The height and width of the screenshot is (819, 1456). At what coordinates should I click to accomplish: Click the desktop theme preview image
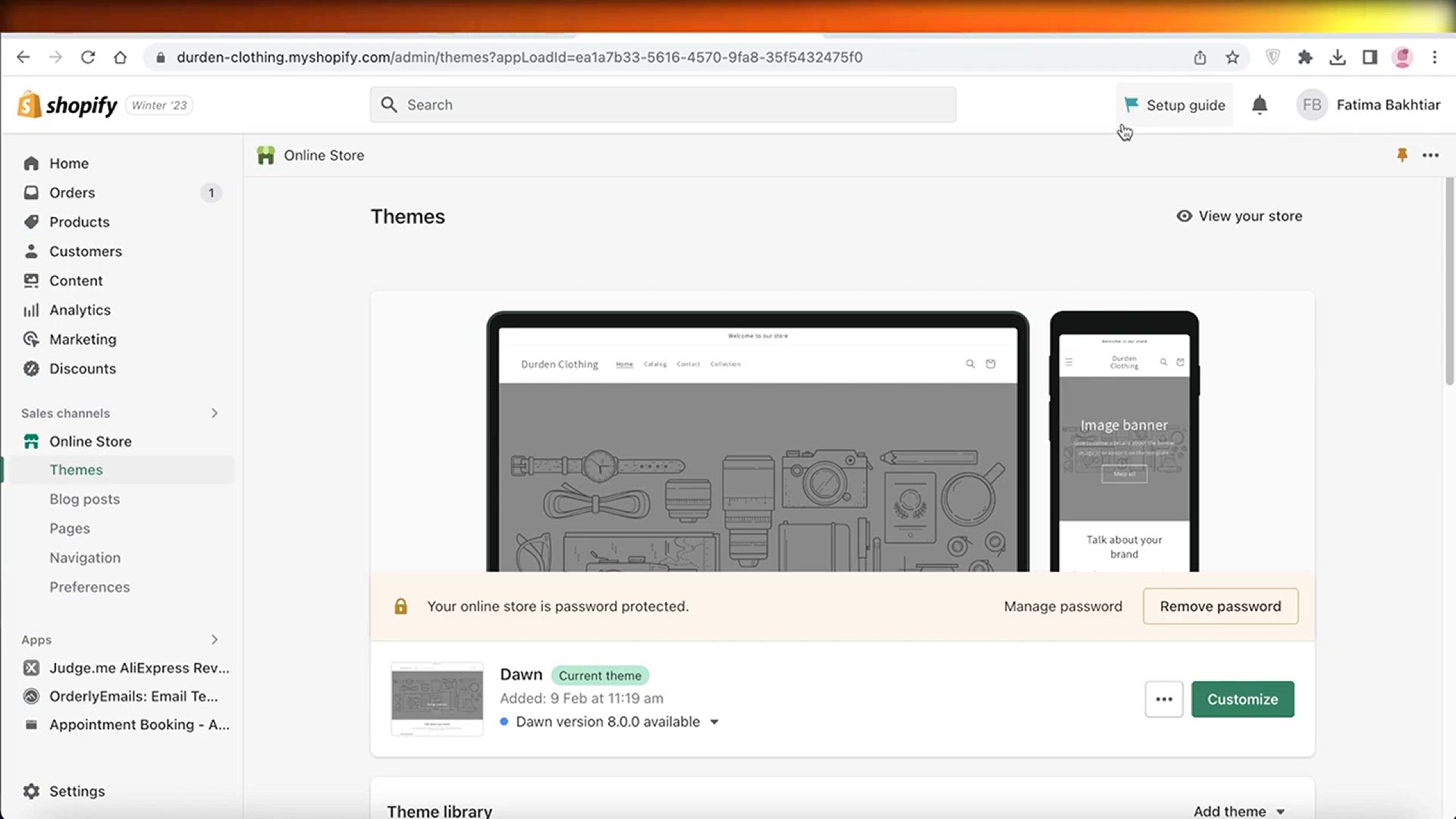coord(758,441)
